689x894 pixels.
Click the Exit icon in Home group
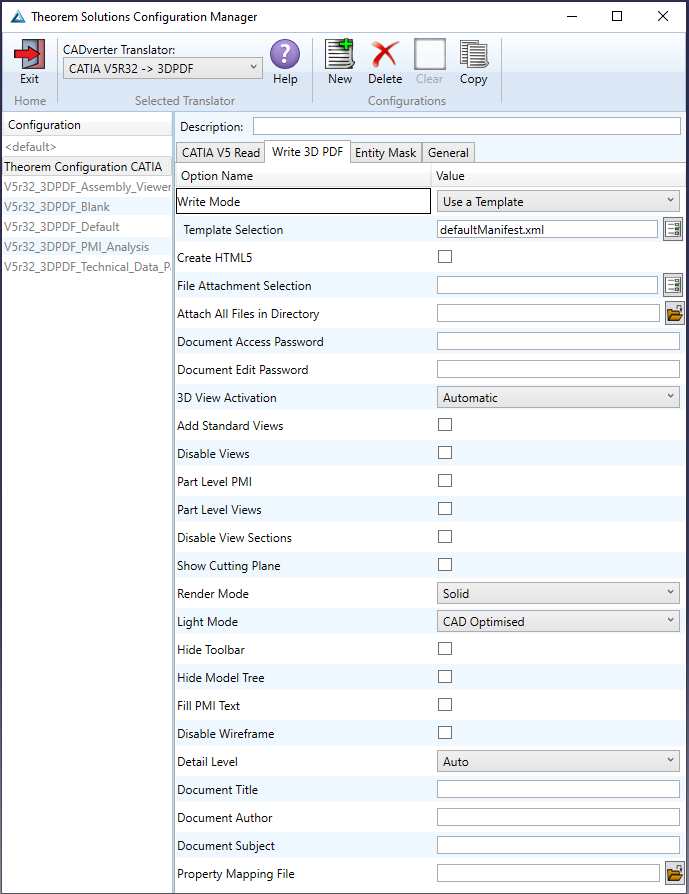click(30, 54)
